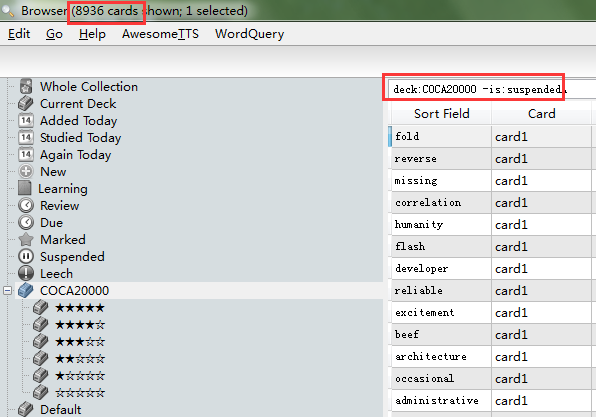Click the Added Today calendar icon

26,121
